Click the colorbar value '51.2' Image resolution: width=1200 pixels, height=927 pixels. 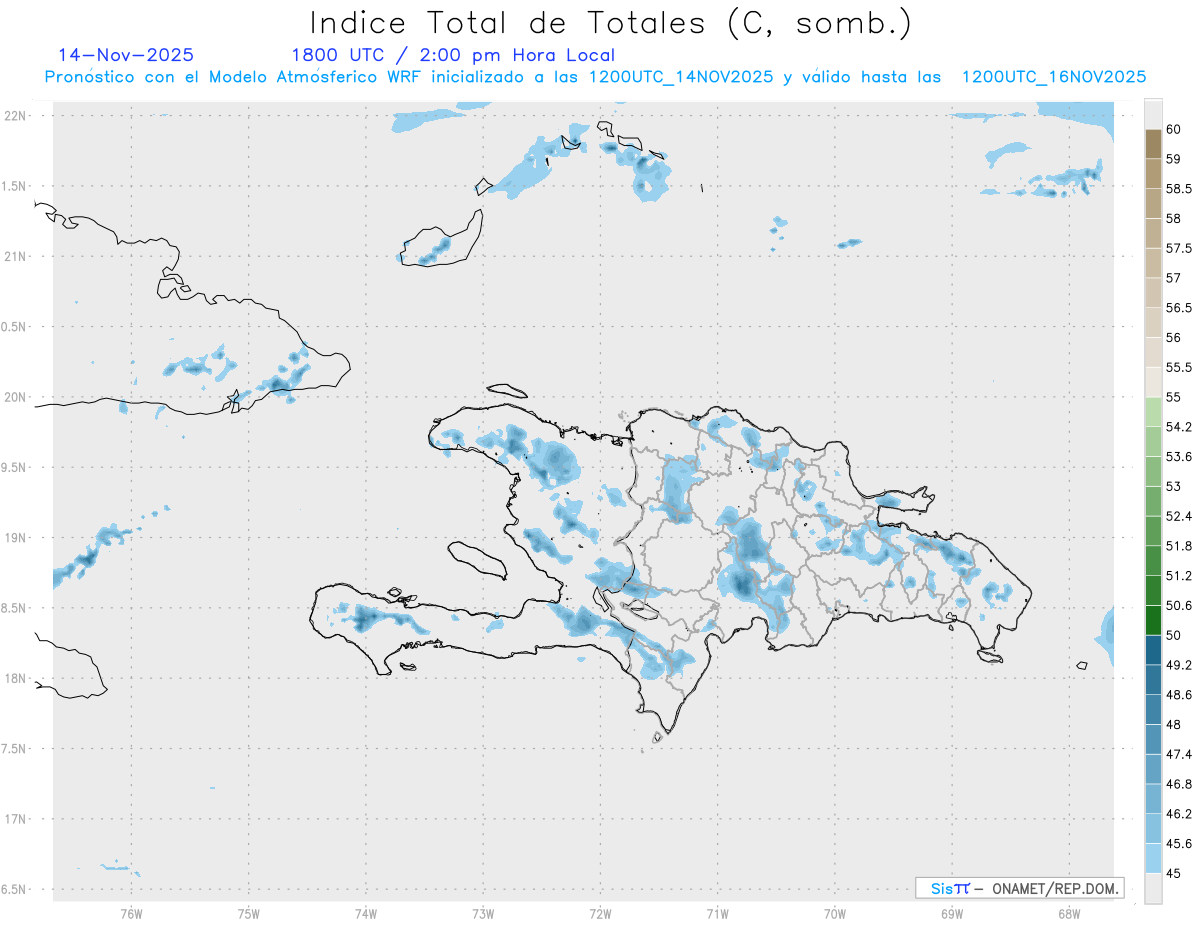coord(1178,576)
